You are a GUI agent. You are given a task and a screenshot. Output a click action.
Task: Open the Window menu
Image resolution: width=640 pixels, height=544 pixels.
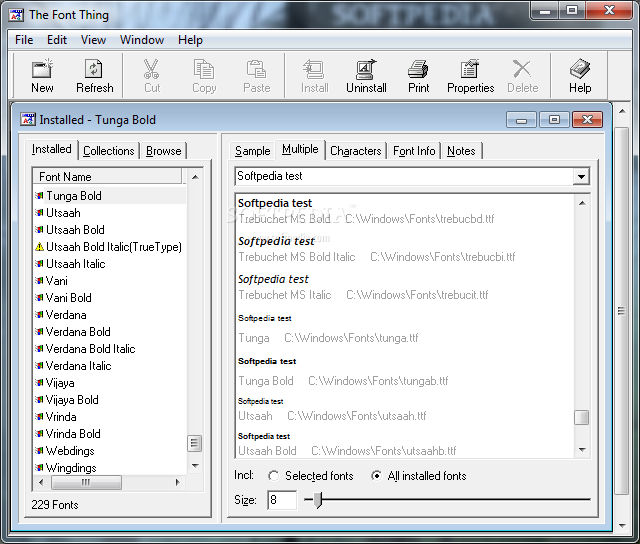point(142,40)
